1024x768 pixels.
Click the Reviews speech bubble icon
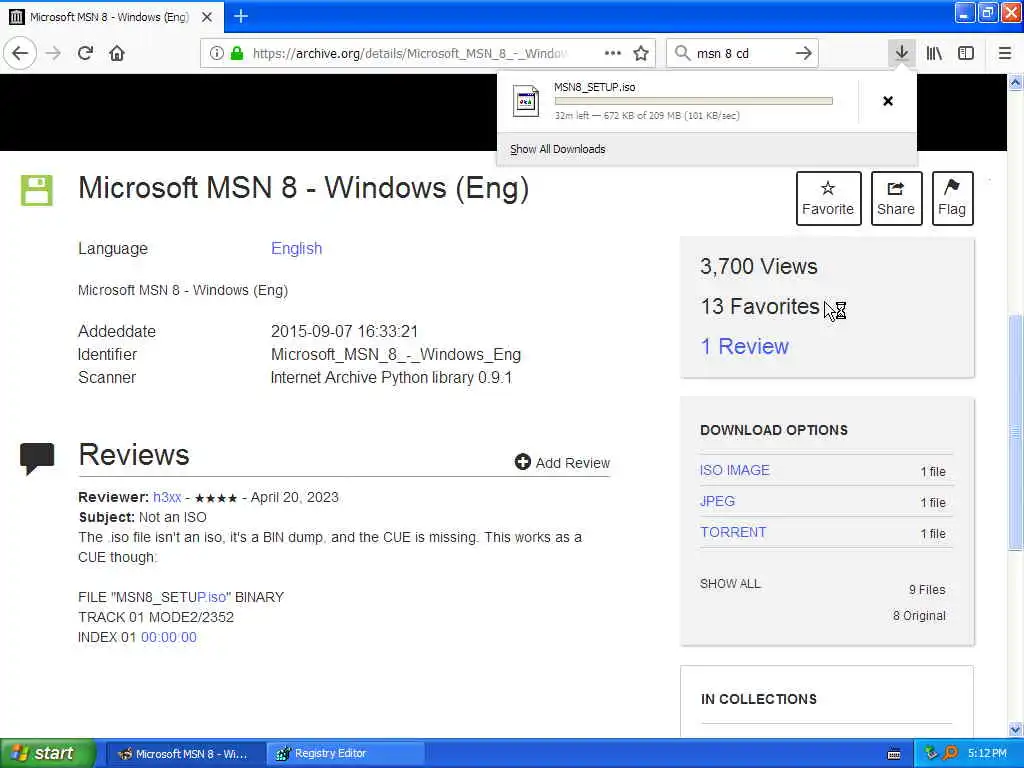pyautogui.click(x=37, y=458)
